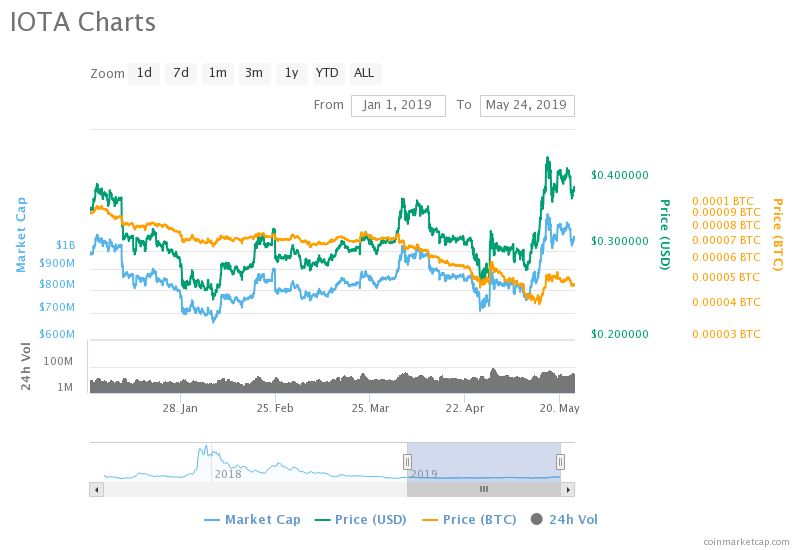Image resolution: width=800 pixels, height=550 pixels.
Task: Click the Price (BTC) axis title
Action: (x=778, y=235)
